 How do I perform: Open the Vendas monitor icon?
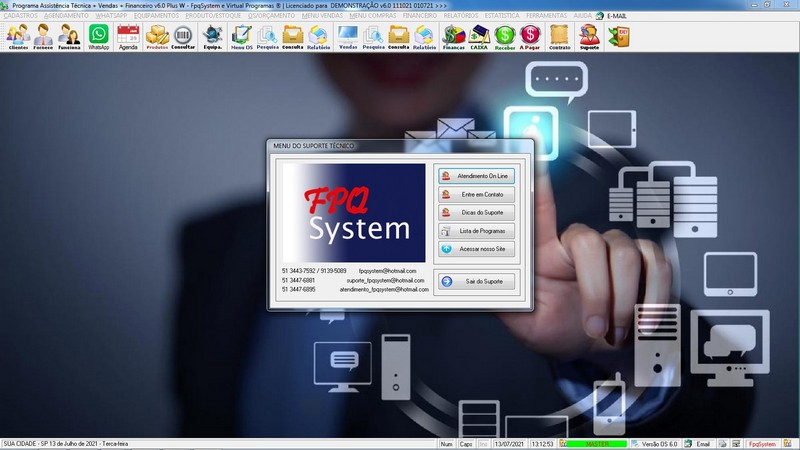click(x=348, y=37)
